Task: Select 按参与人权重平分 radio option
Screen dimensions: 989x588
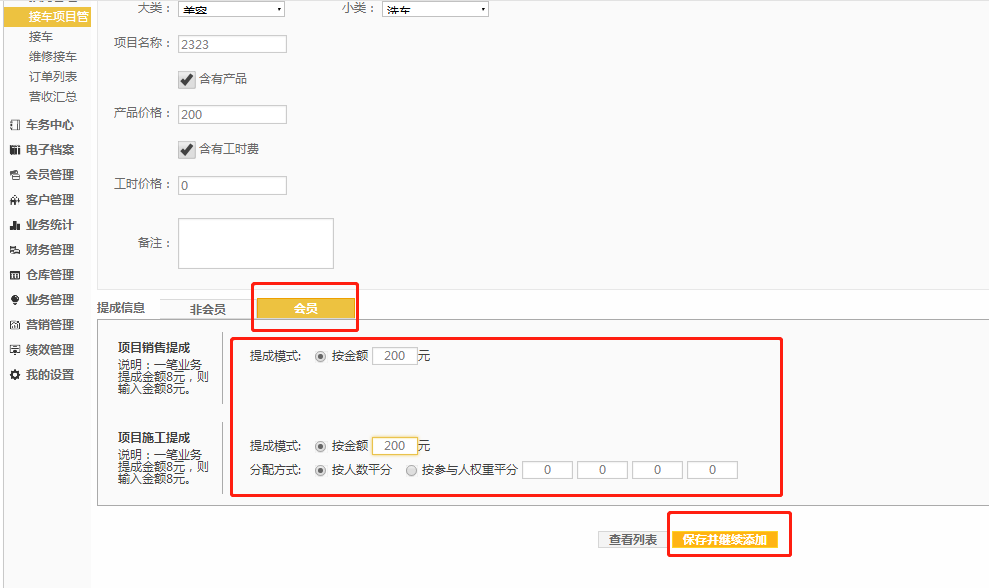Action: coord(412,470)
